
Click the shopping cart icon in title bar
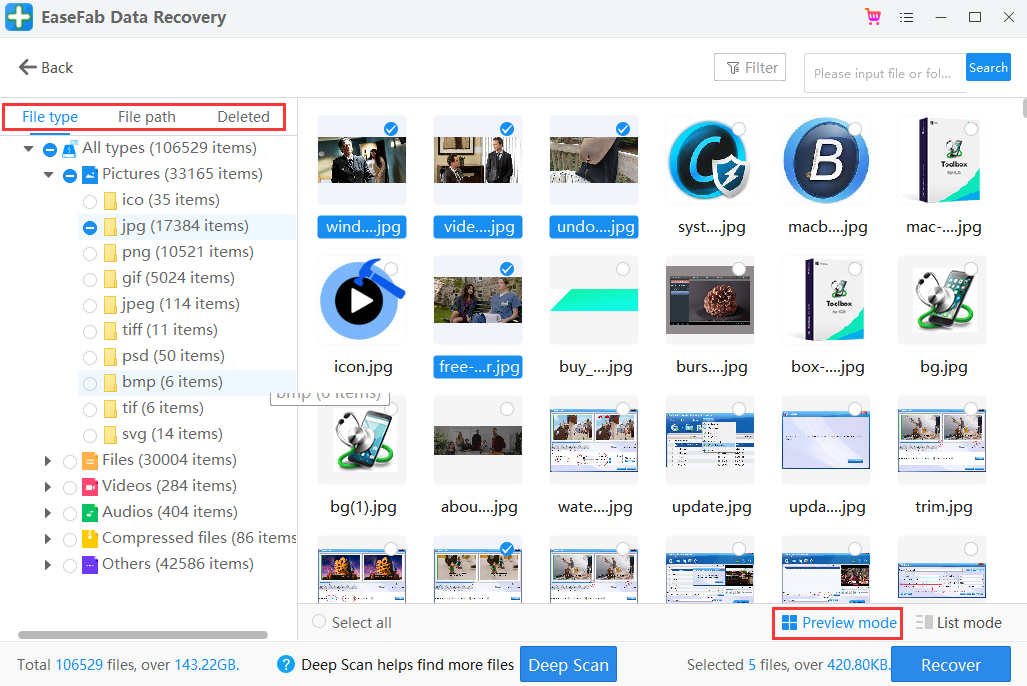point(873,17)
